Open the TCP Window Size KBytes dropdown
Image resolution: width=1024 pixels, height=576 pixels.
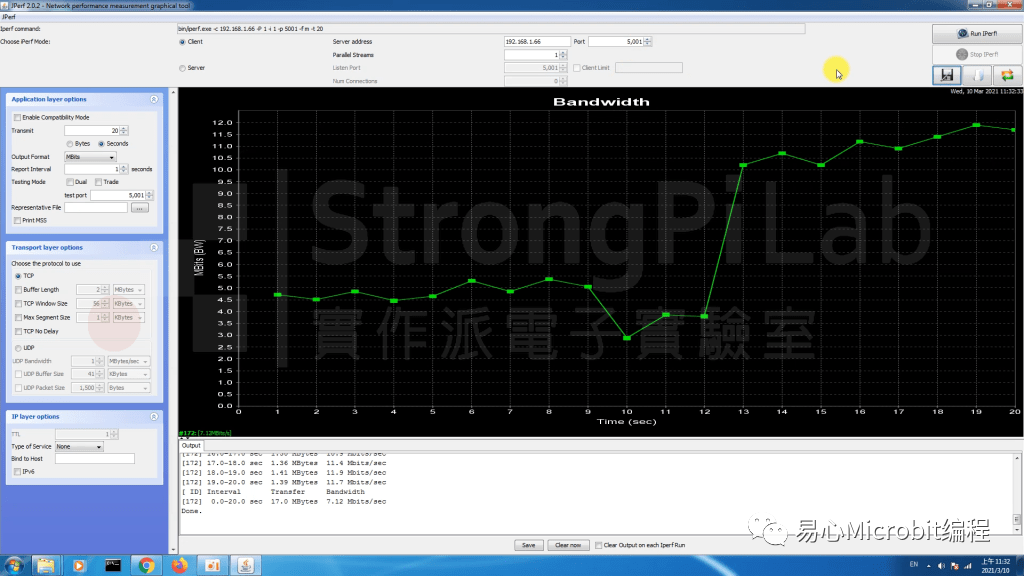coord(128,304)
